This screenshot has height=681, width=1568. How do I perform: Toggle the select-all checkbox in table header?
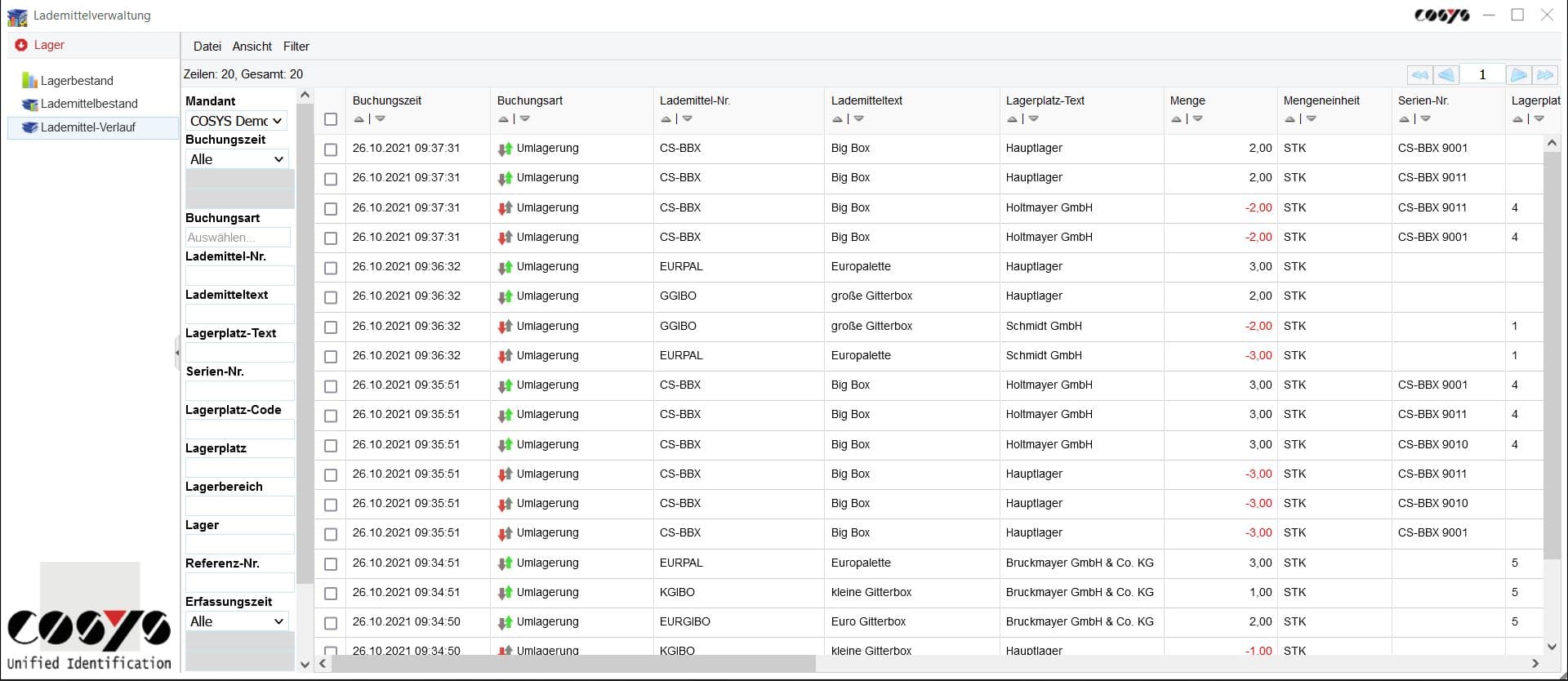(x=331, y=119)
